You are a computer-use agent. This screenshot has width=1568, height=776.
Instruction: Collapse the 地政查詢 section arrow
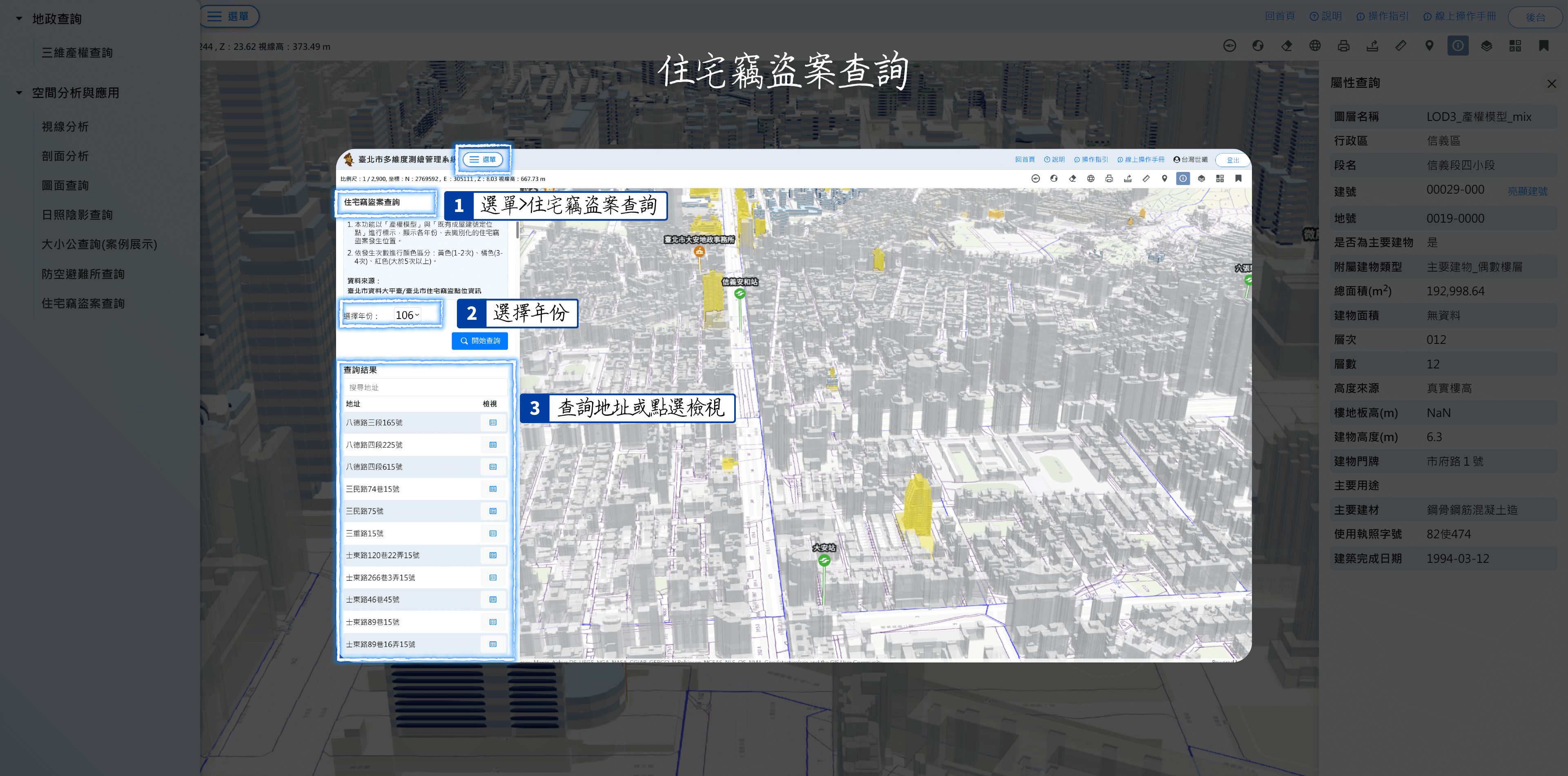(19, 19)
